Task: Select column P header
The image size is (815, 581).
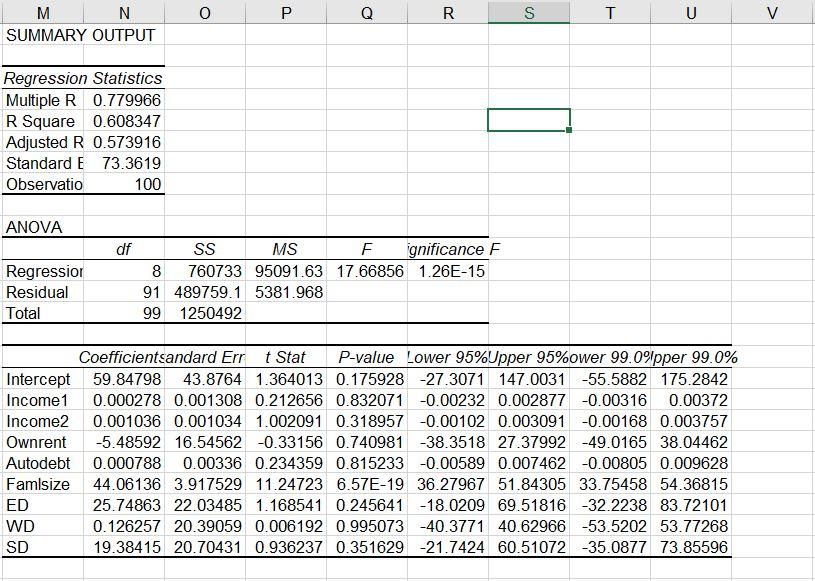Action: click(x=285, y=13)
